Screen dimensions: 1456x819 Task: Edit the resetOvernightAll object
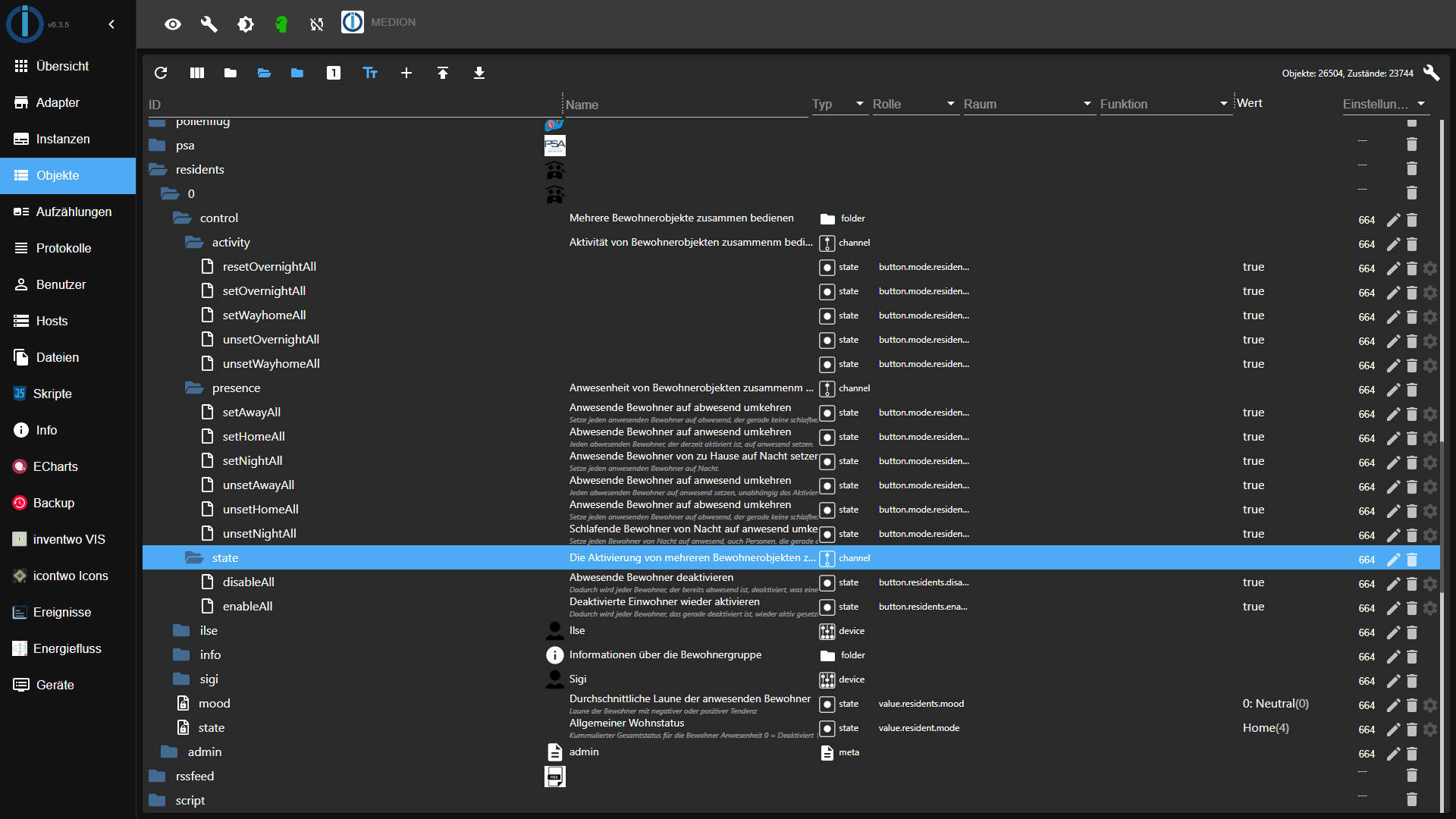click(1393, 268)
